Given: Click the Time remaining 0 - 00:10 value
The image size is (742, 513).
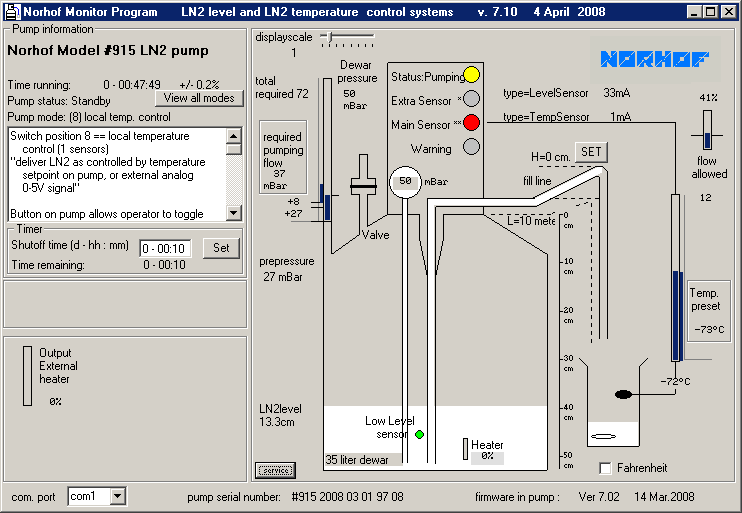Looking at the screenshot, I should [x=164, y=265].
